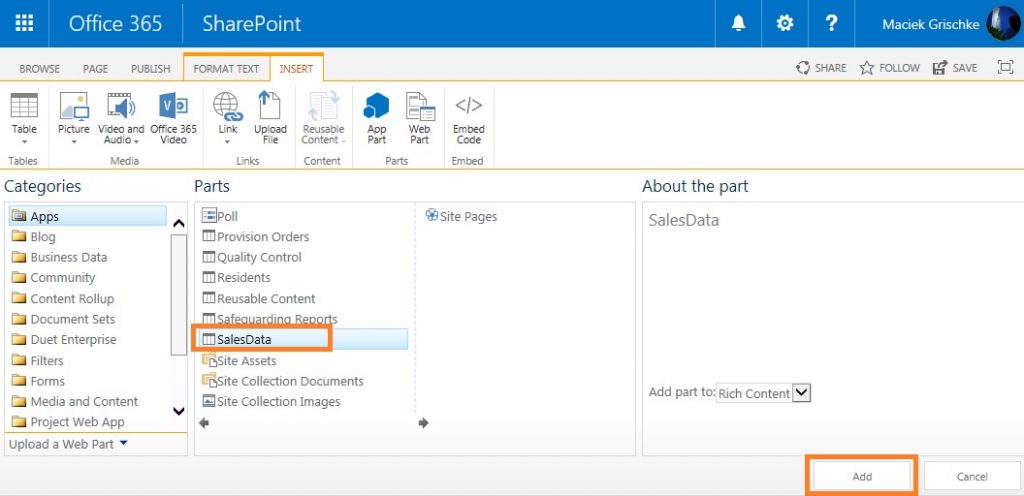The width and height of the screenshot is (1024, 496).
Task: Open the settings gear menu
Action: (784, 23)
